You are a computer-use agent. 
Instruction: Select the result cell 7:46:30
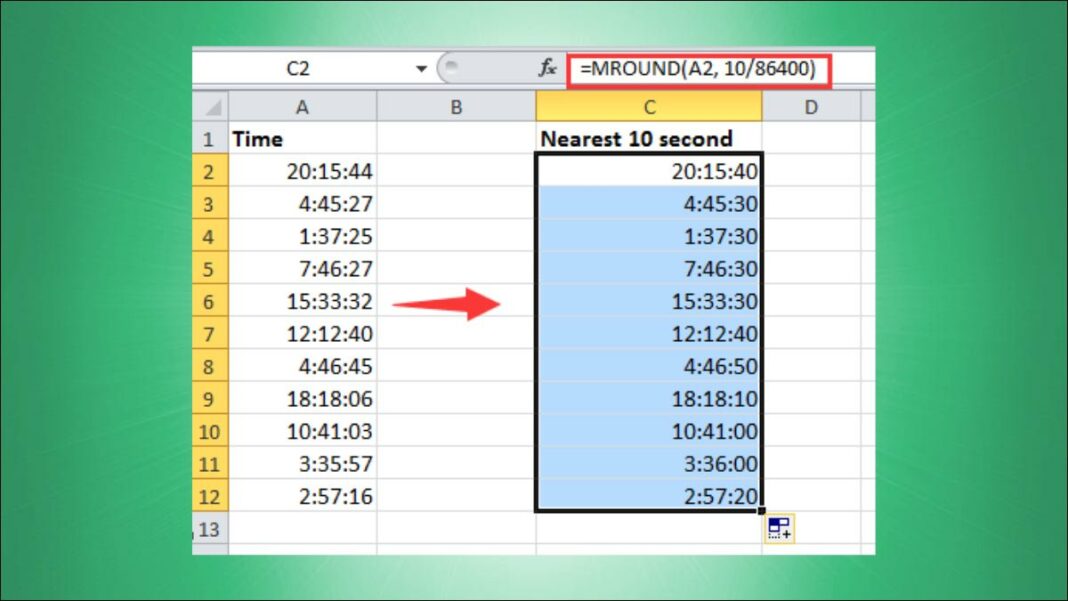coord(649,269)
